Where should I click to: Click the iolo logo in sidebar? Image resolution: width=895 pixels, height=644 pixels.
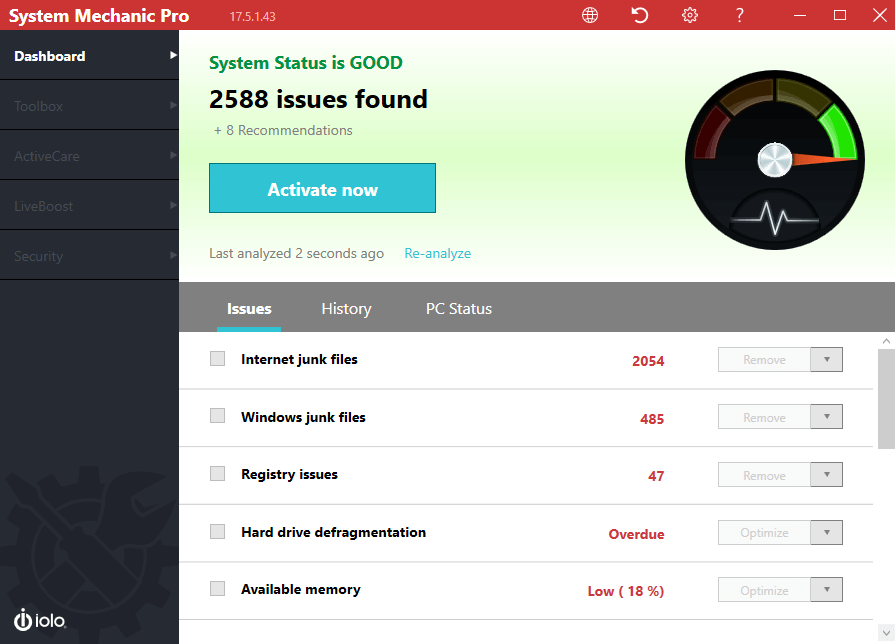pos(40,619)
